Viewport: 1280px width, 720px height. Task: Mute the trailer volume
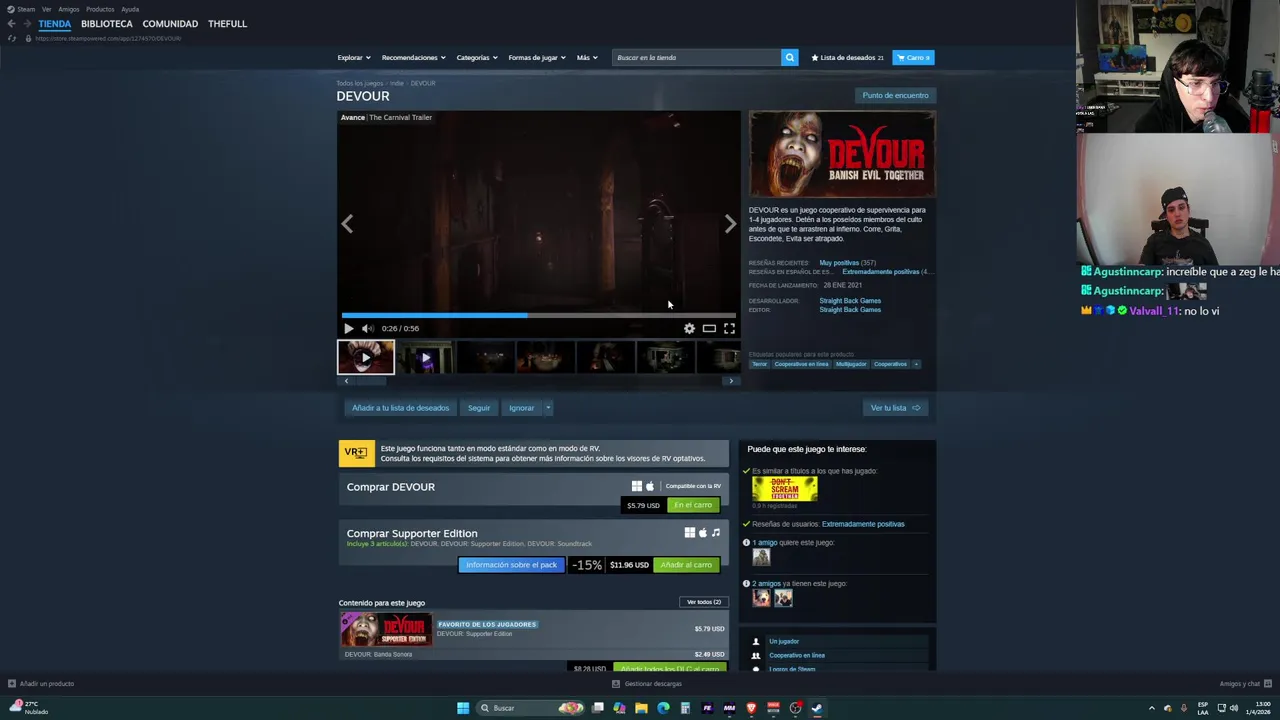(x=368, y=328)
